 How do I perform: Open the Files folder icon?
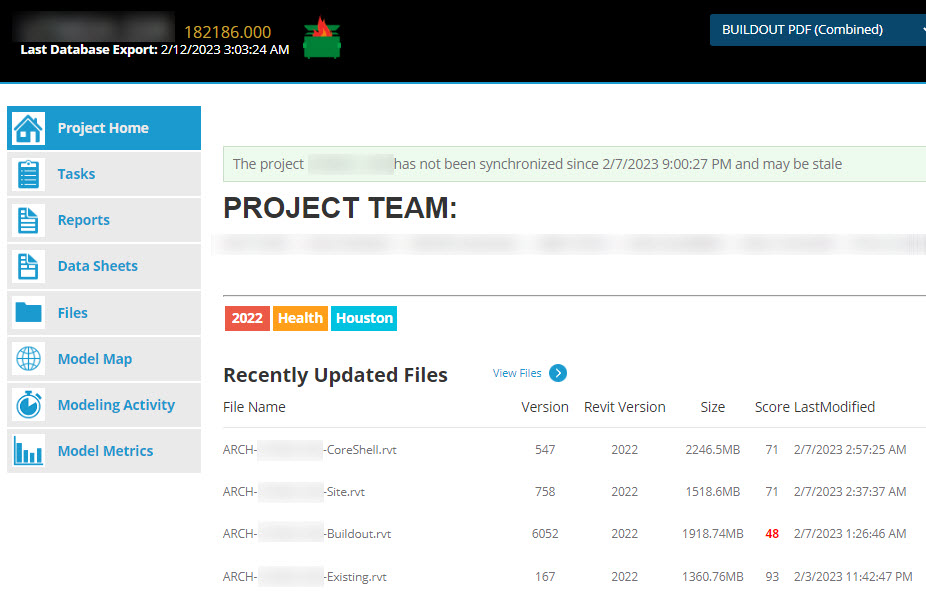coord(29,313)
